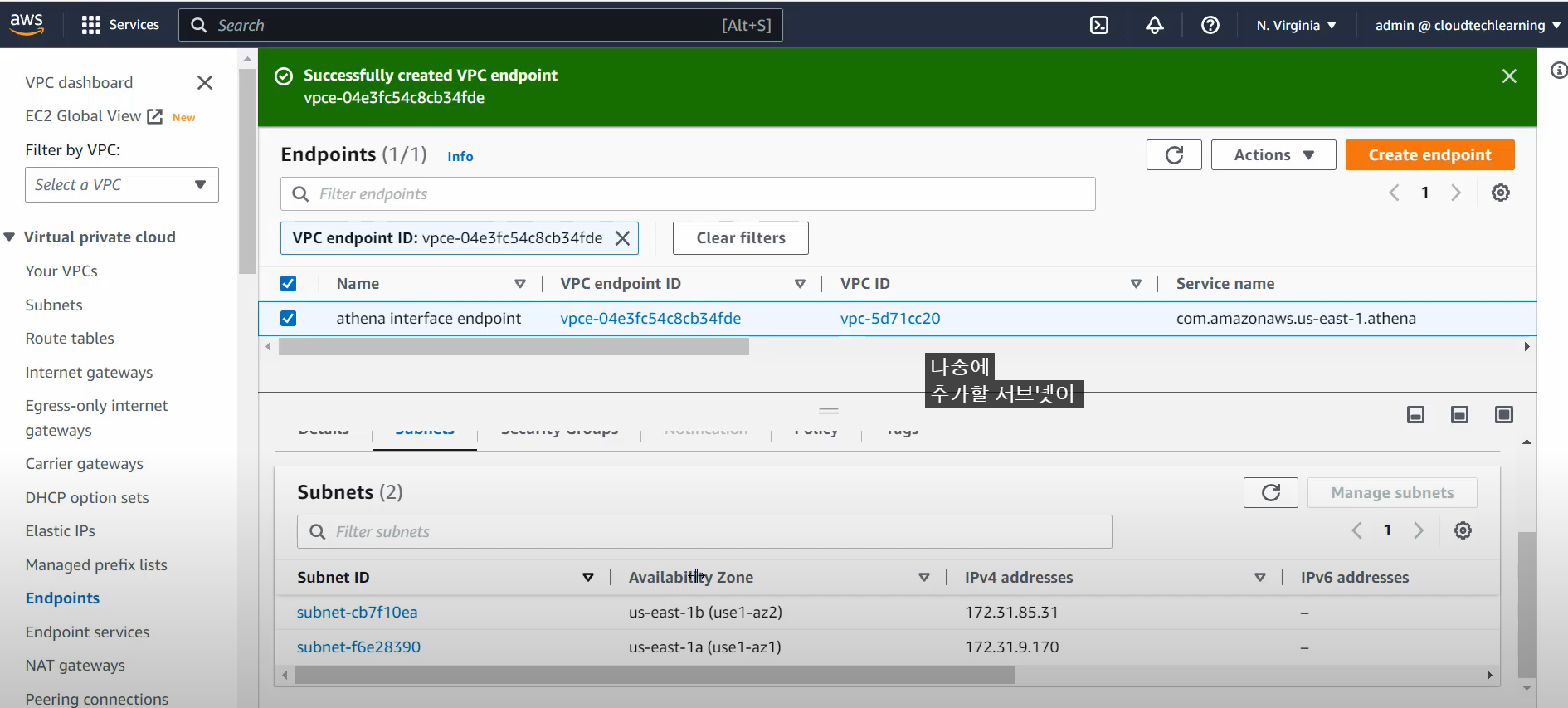Open NAT gateways in the sidebar
Image resolution: width=1568 pixels, height=708 pixels.
75,666
